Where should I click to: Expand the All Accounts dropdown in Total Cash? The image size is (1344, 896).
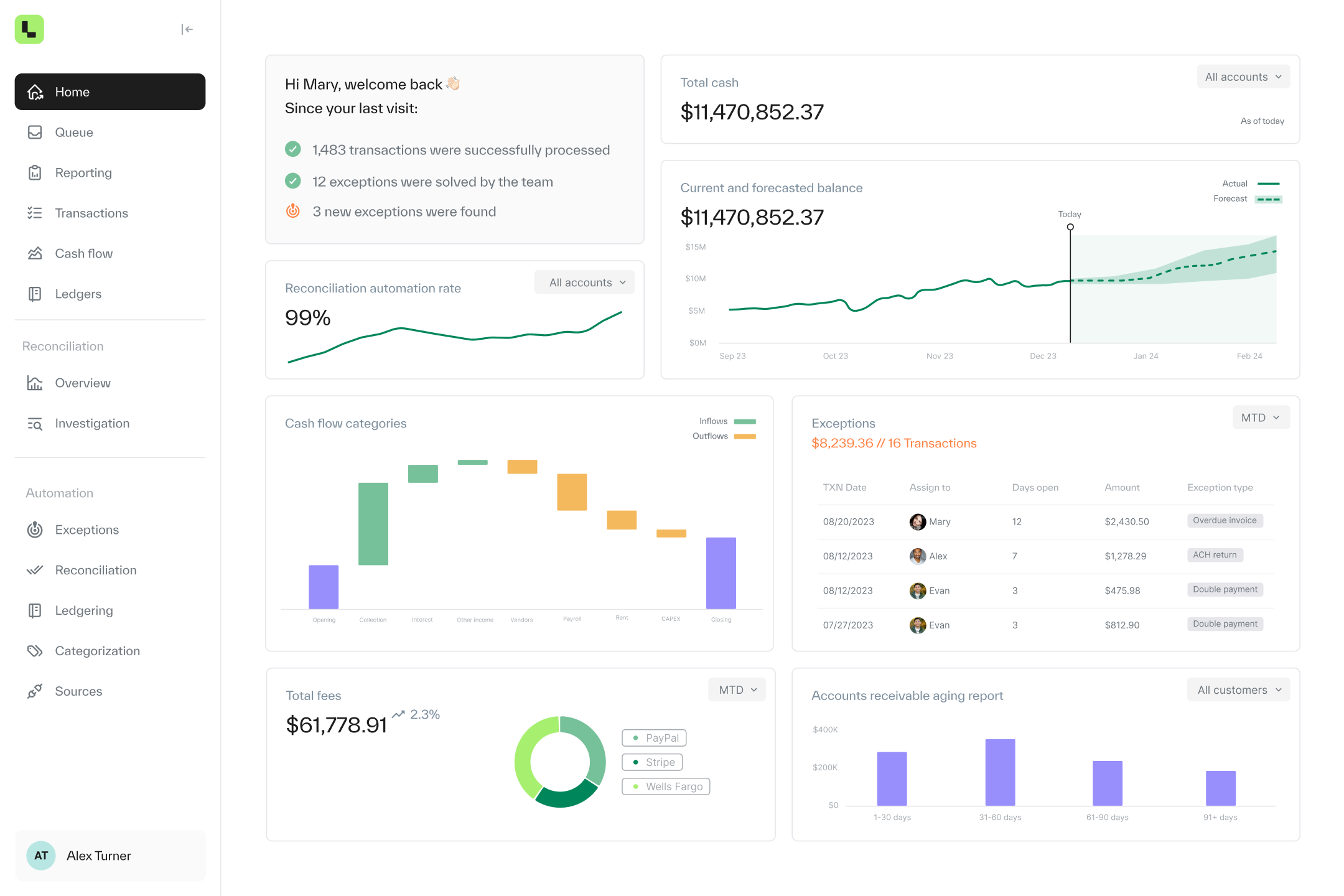pyautogui.click(x=1244, y=77)
